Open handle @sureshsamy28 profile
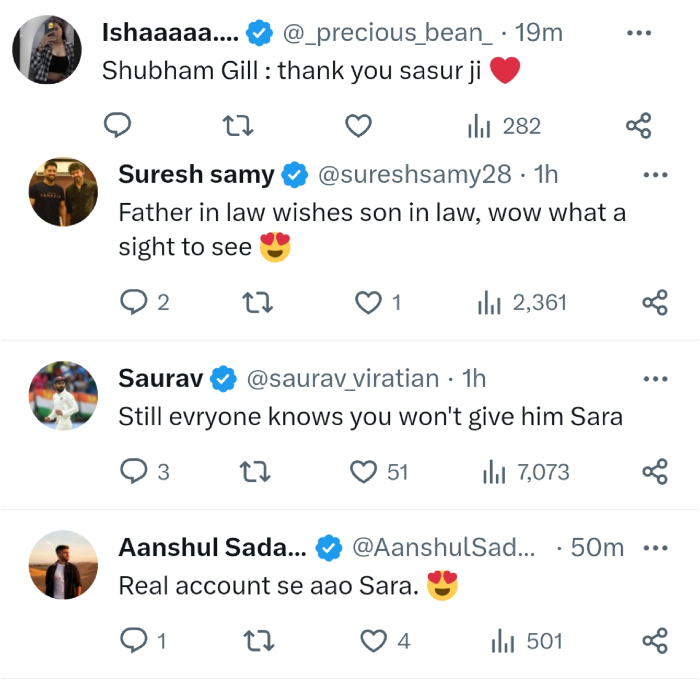Viewport: 700px width, 689px height. pyautogui.click(x=414, y=175)
